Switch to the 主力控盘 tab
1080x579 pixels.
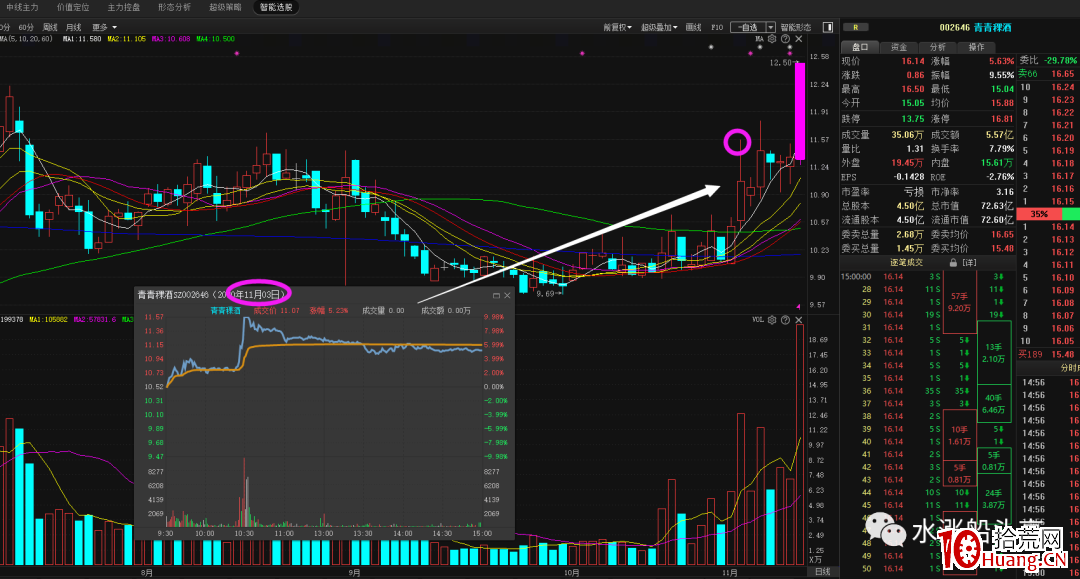coord(124,7)
